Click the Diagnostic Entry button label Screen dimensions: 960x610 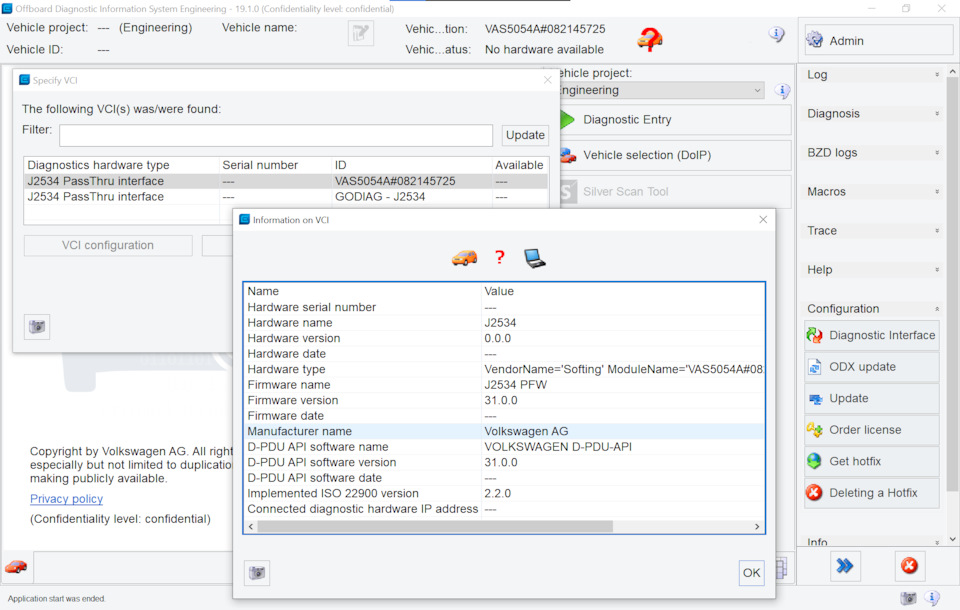[627, 120]
